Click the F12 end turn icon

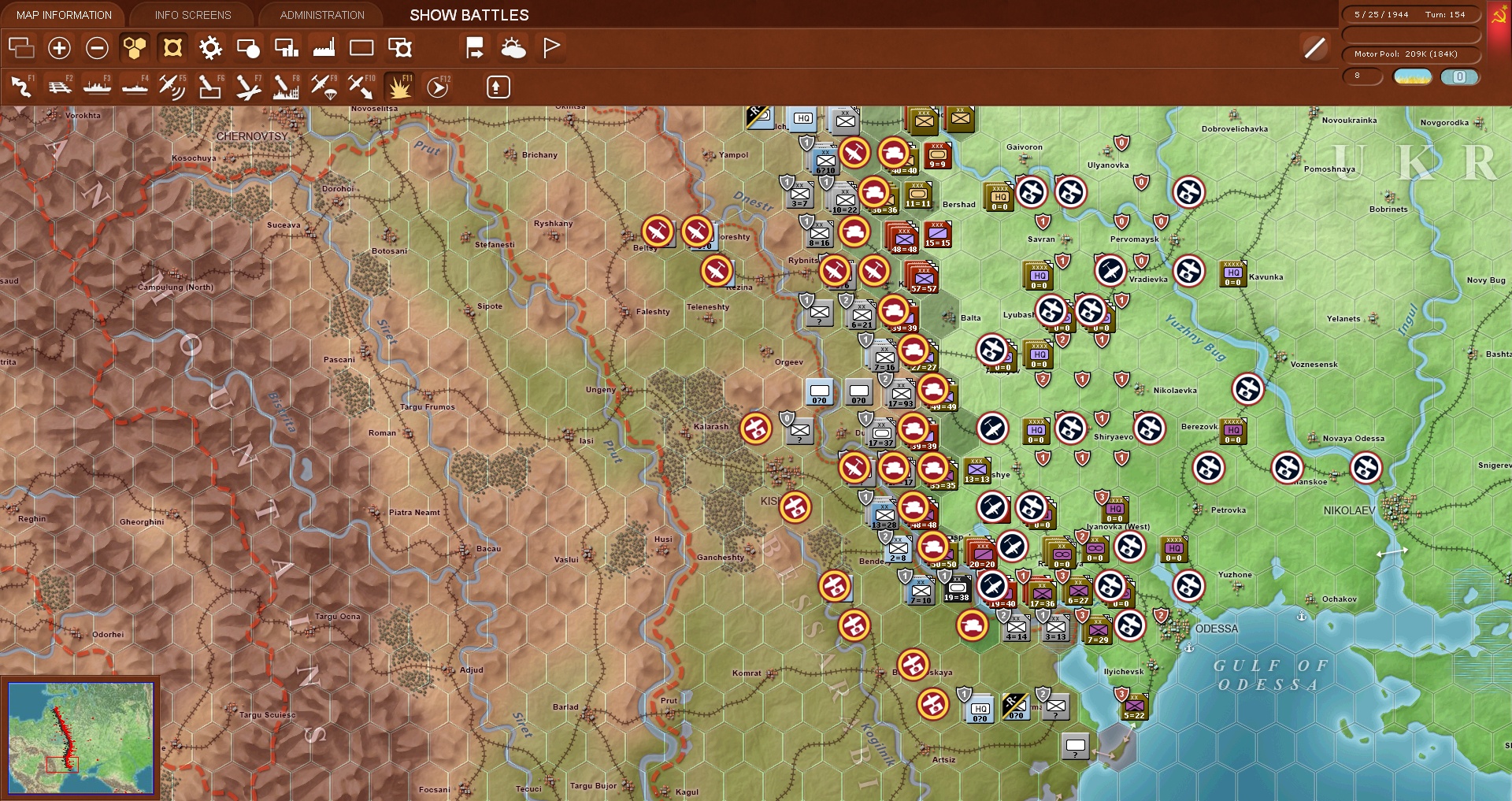(438, 87)
